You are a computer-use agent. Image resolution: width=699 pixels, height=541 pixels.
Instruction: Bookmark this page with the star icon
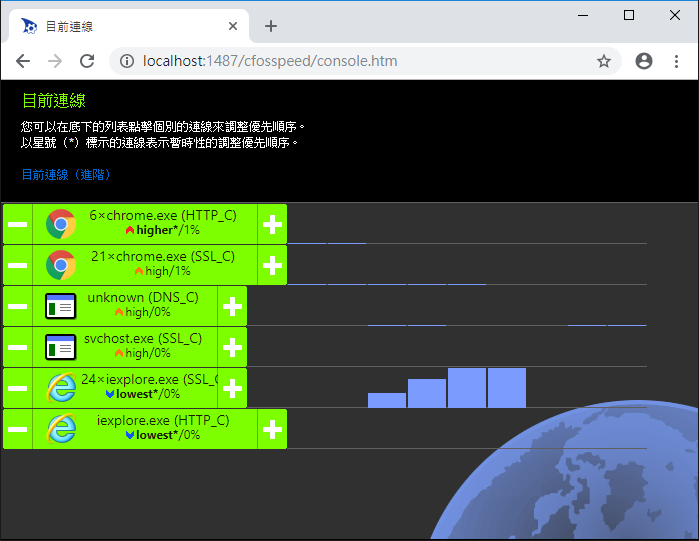tap(604, 61)
